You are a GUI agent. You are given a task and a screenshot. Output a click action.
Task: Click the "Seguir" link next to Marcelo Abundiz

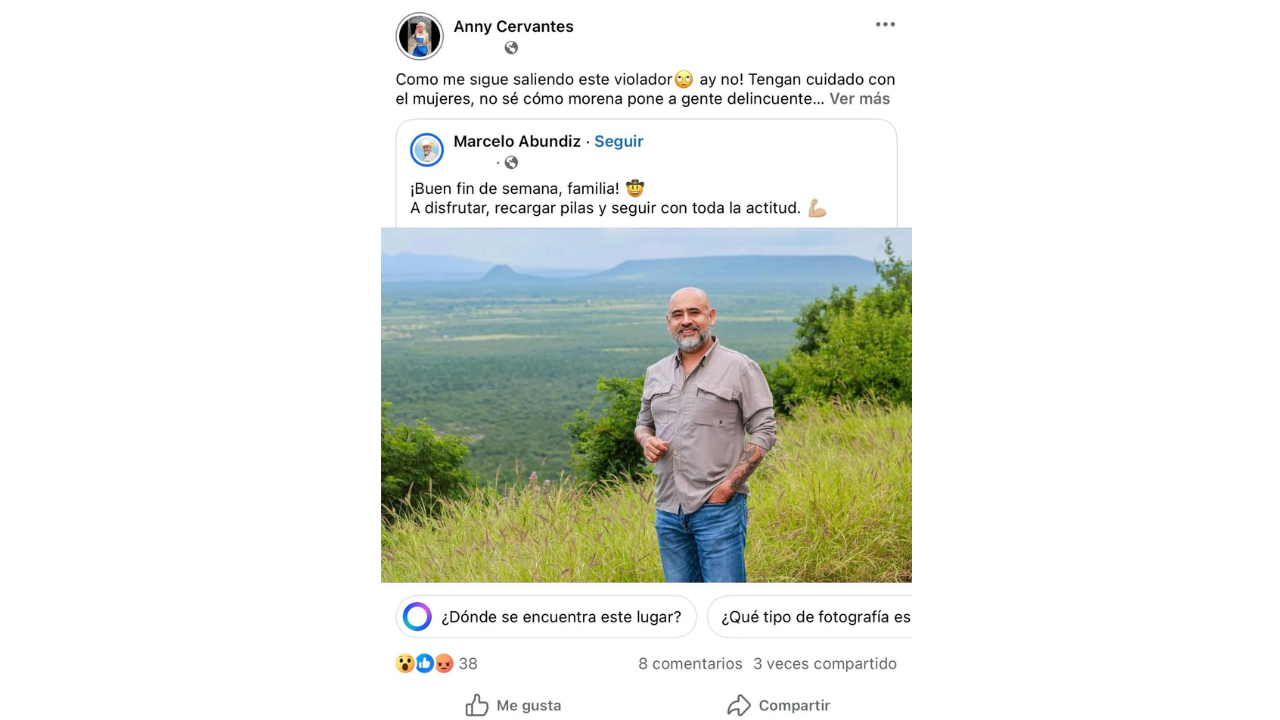(x=619, y=142)
